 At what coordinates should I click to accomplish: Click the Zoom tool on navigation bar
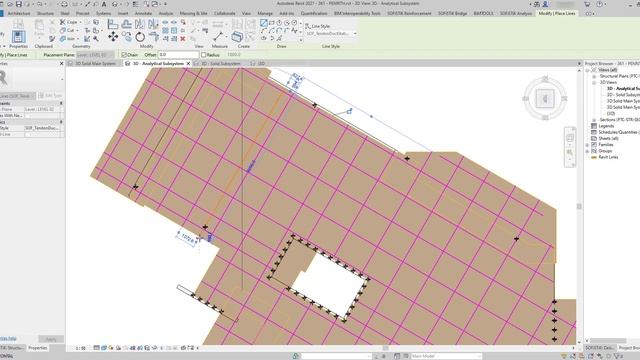570,153
